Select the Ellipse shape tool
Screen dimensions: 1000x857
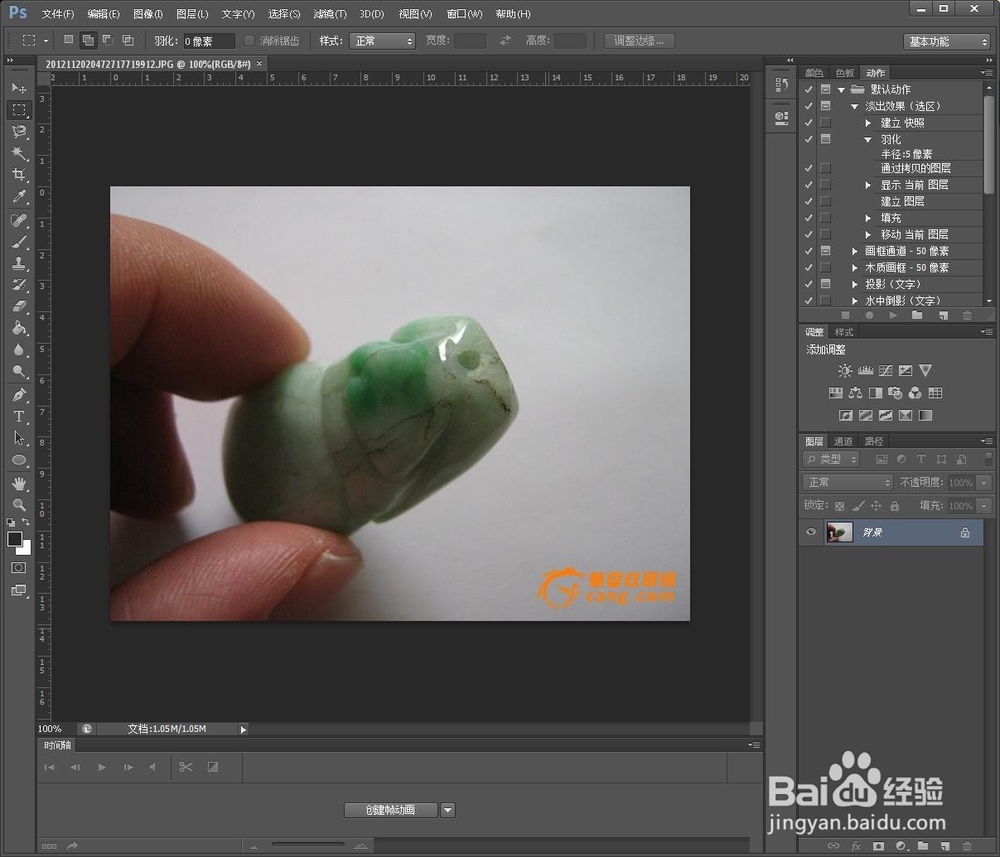[x=19, y=460]
